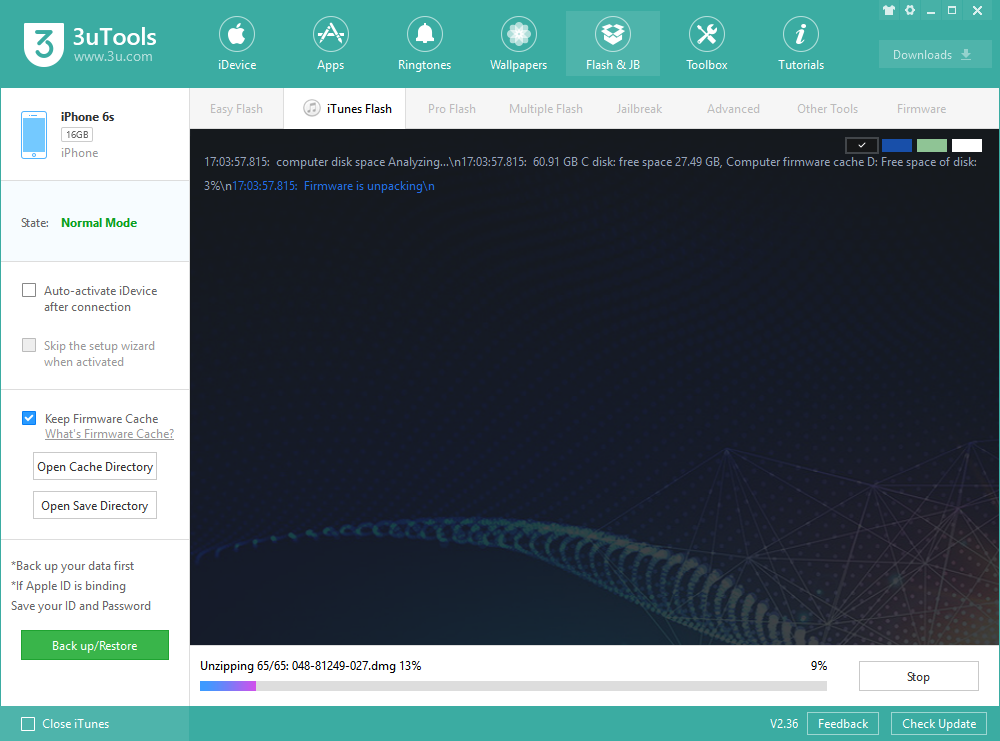Click the Feedback button
The image size is (1000, 741).
(x=842, y=724)
